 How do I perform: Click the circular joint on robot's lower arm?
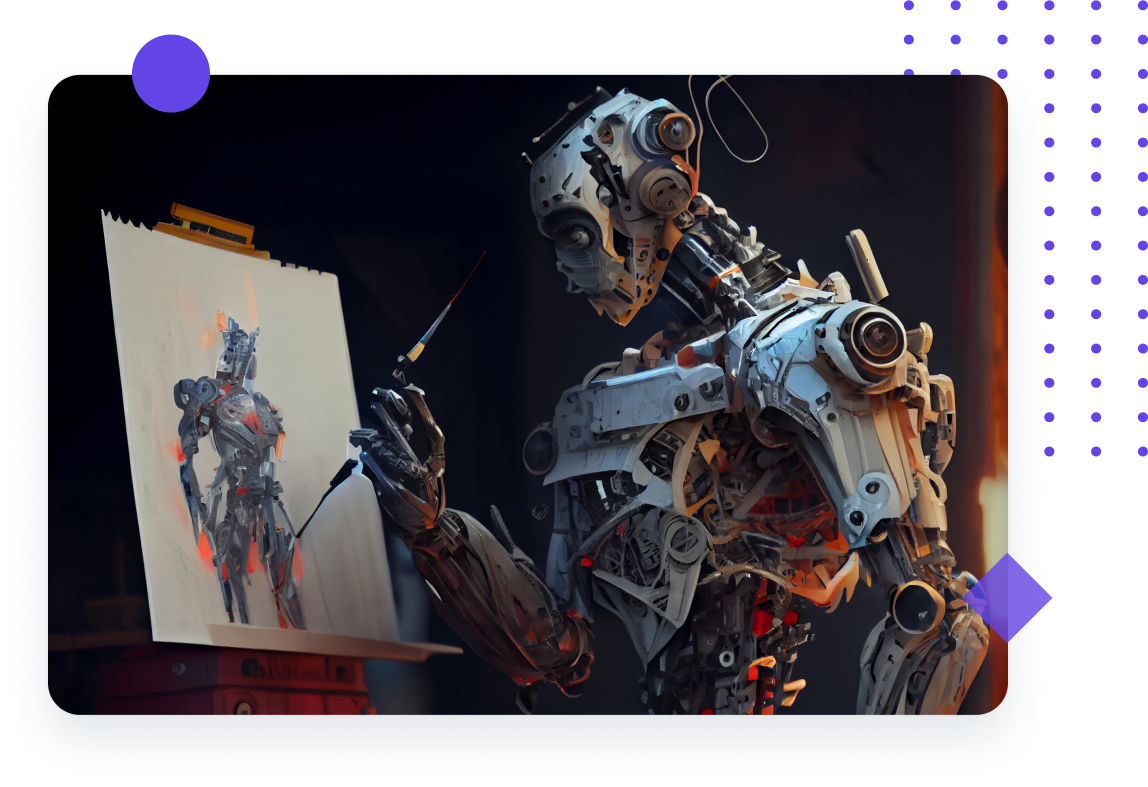point(915,606)
